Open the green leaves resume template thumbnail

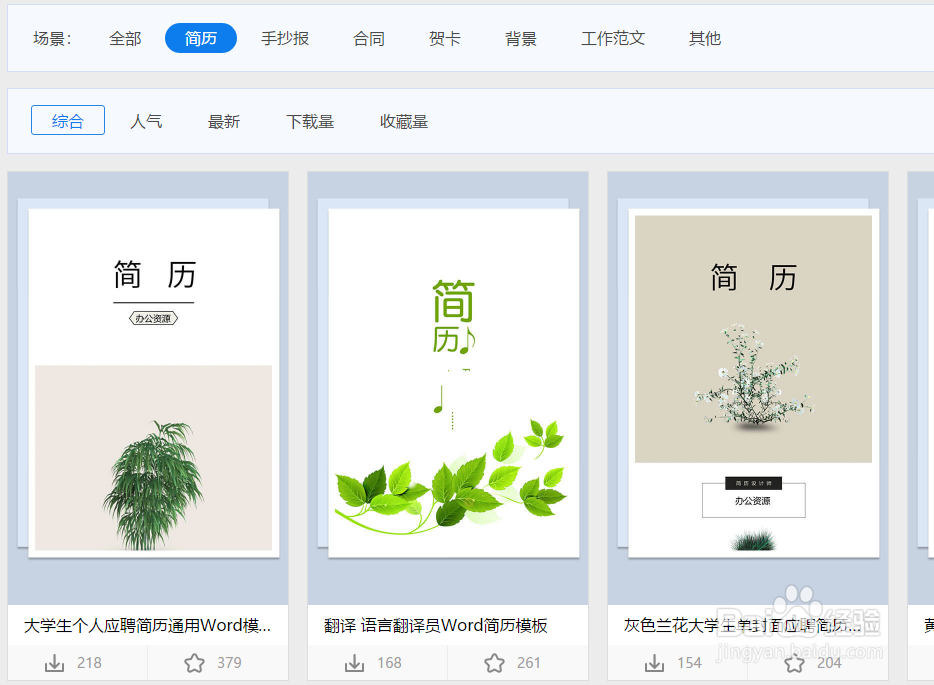pyautogui.click(x=453, y=383)
